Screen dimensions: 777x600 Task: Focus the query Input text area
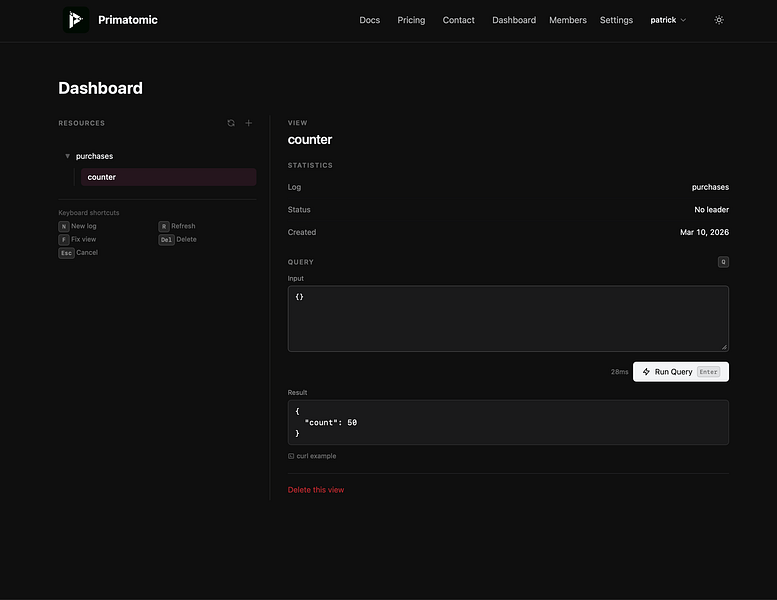tap(507, 318)
